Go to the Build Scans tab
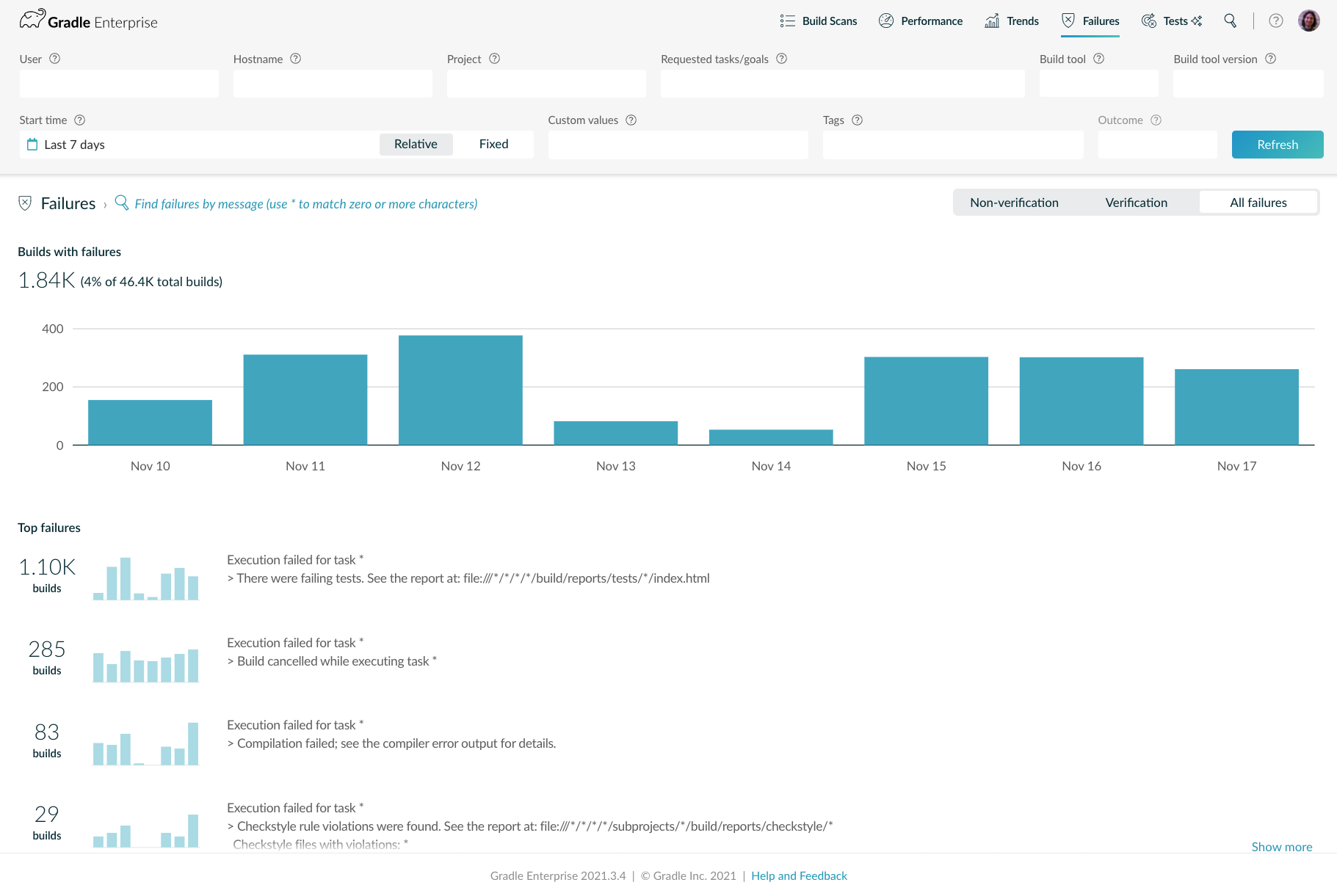Image resolution: width=1337 pixels, height=896 pixels. (x=819, y=21)
